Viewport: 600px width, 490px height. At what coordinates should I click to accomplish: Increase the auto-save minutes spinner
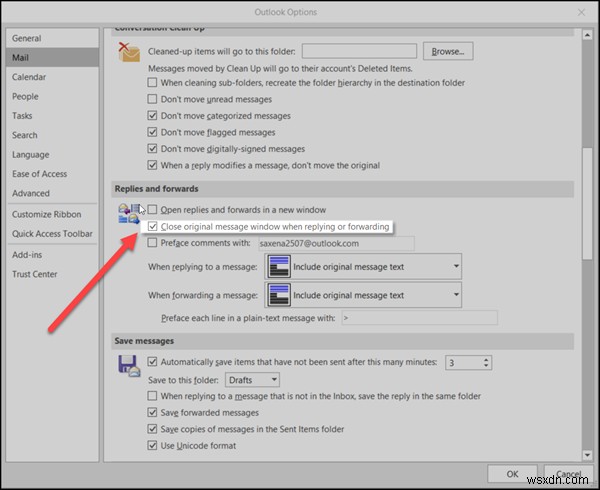[486, 360]
